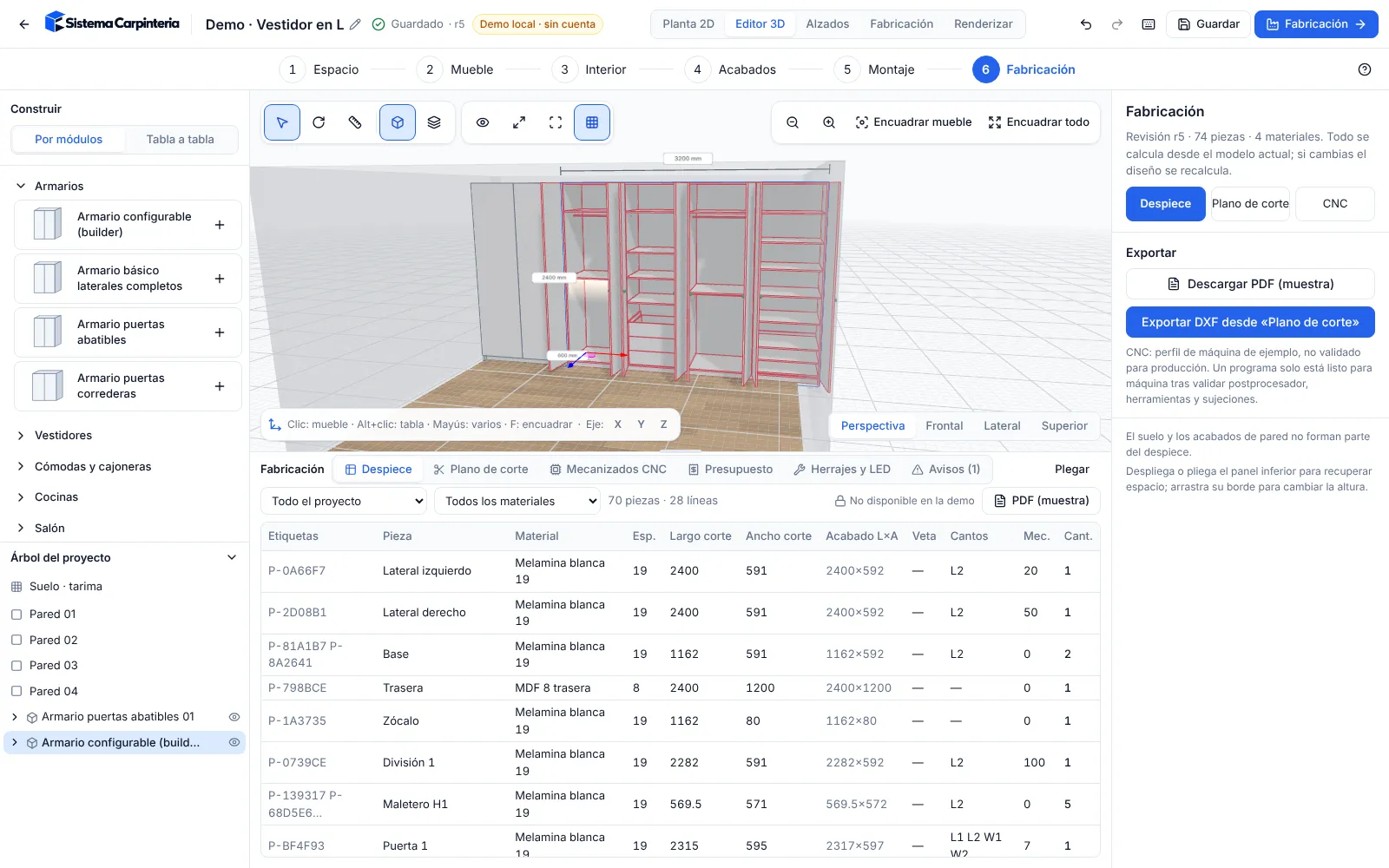
Task: Hide Armario puertas abatibles 01 with eye icon
Action: tap(234, 717)
